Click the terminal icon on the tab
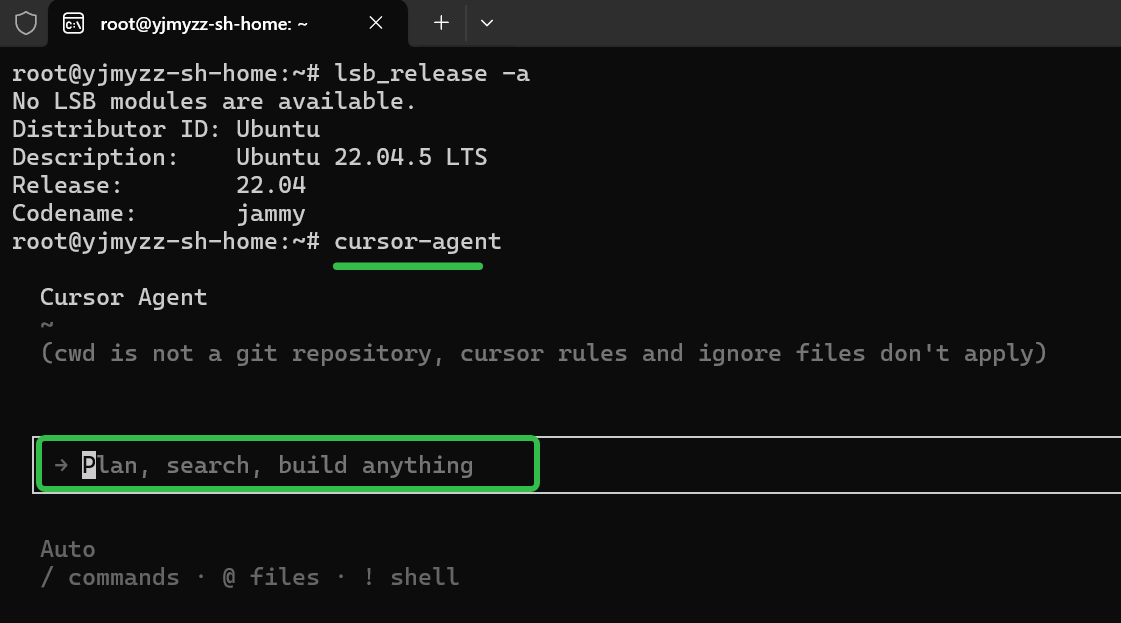The height and width of the screenshot is (623, 1121). point(73,23)
